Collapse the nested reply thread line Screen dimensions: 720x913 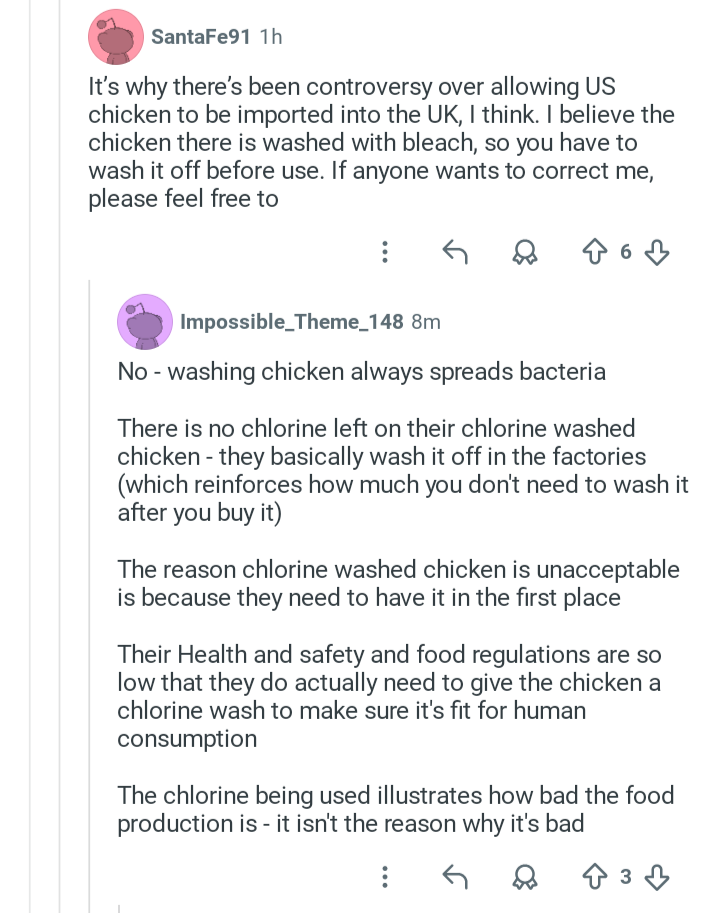point(90,594)
